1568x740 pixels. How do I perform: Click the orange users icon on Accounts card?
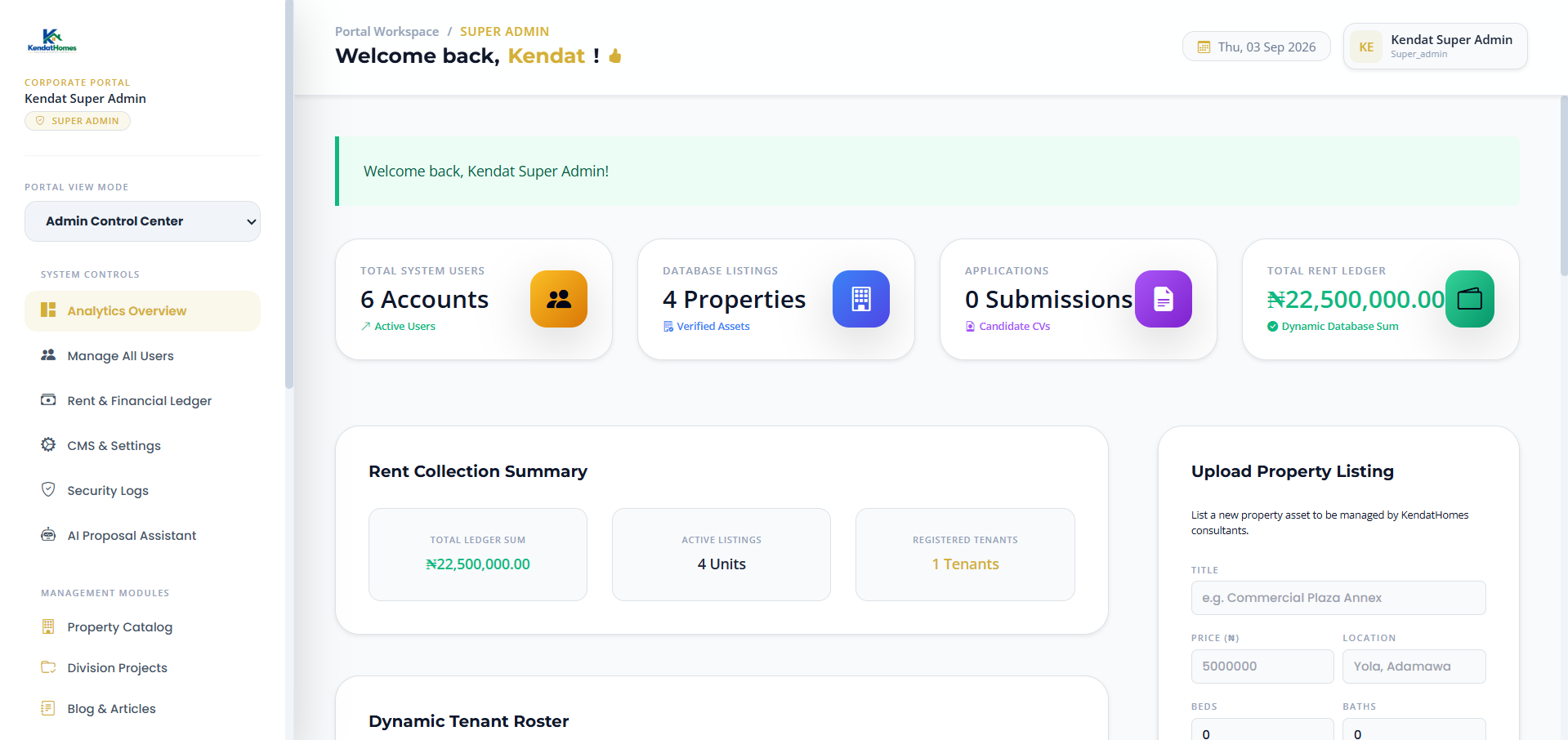[x=559, y=299]
